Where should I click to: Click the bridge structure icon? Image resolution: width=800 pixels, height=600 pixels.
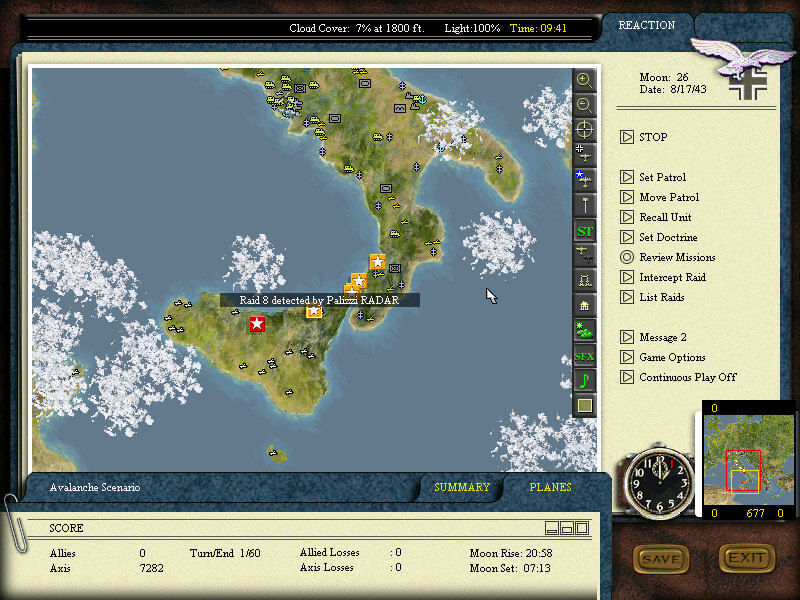[x=584, y=280]
